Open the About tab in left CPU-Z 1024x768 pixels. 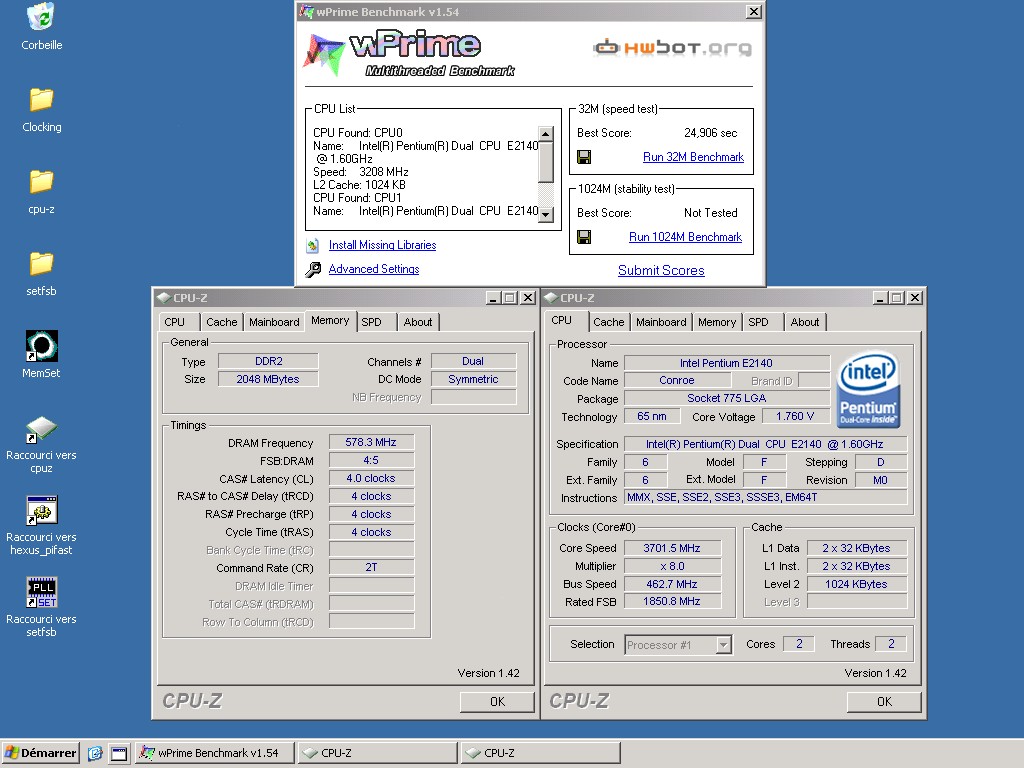click(x=417, y=322)
